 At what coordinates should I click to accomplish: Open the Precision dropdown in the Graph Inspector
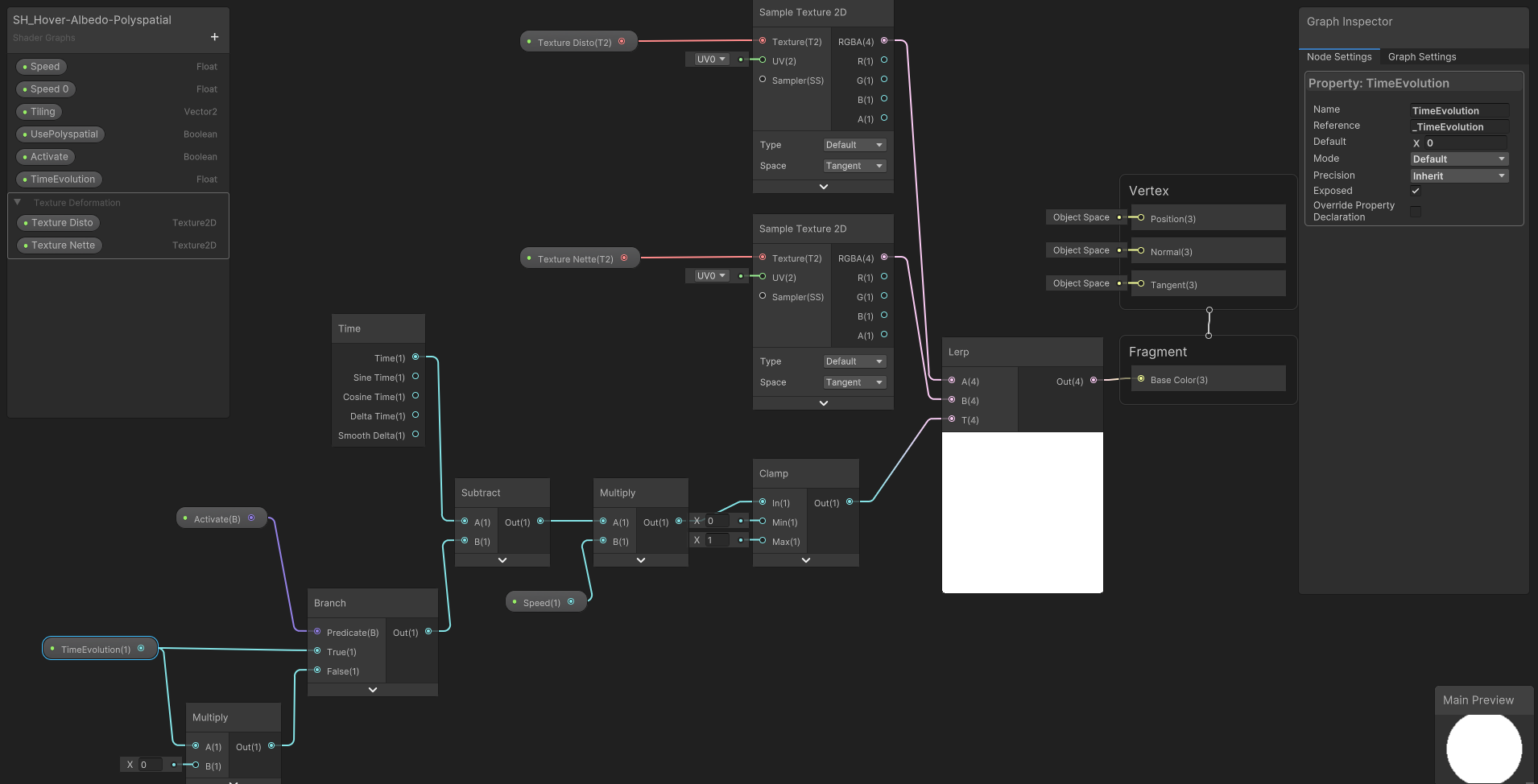1458,175
